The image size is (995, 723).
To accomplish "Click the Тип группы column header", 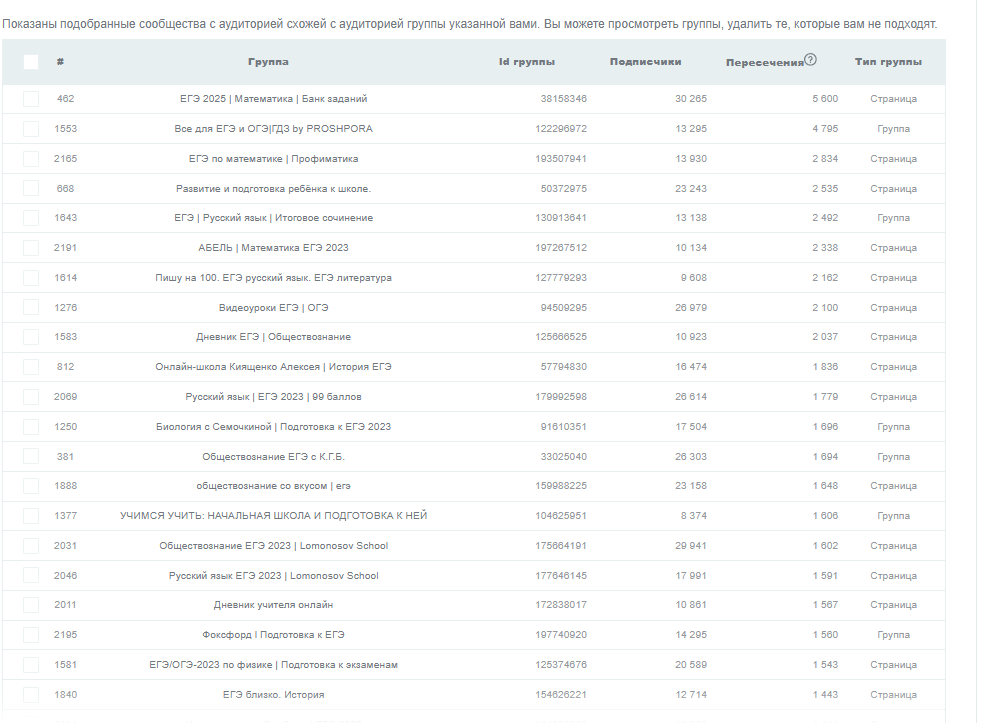I will (888, 62).
